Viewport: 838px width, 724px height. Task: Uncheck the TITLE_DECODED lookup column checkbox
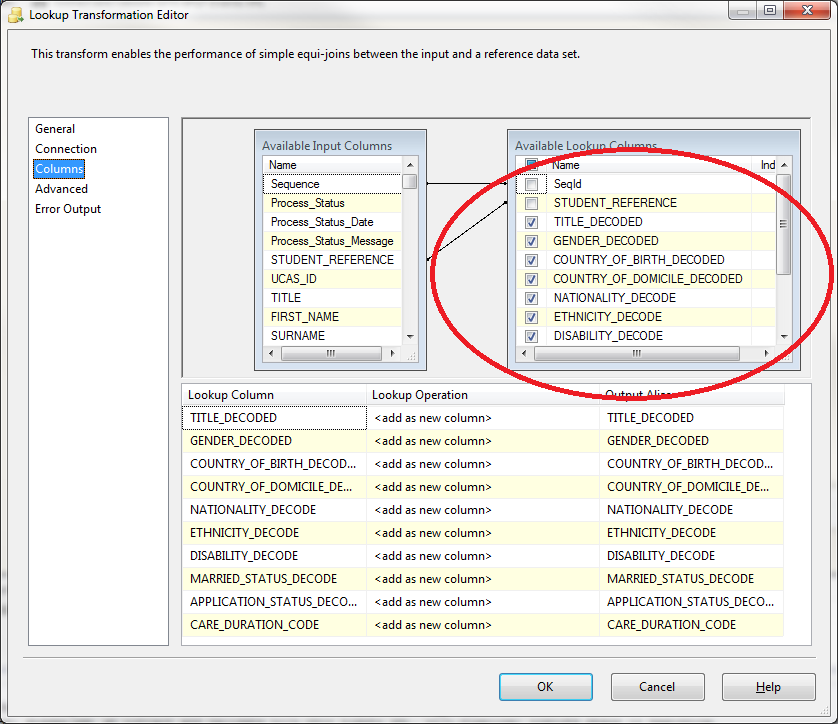(x=531, y=222)
